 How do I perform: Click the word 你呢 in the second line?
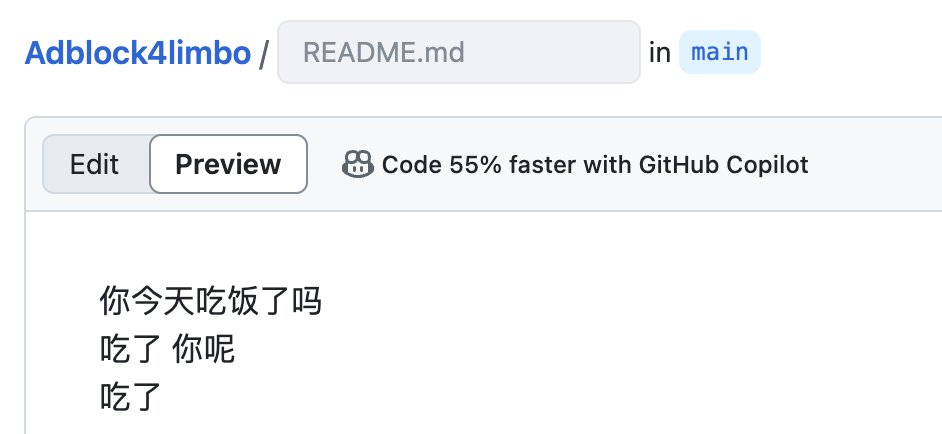204,349
